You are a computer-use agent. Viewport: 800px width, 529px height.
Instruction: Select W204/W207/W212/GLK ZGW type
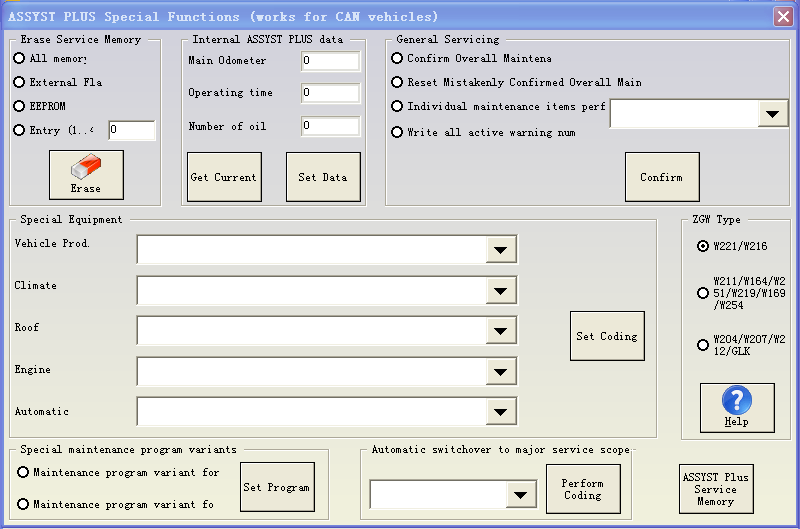coord(703,345)
